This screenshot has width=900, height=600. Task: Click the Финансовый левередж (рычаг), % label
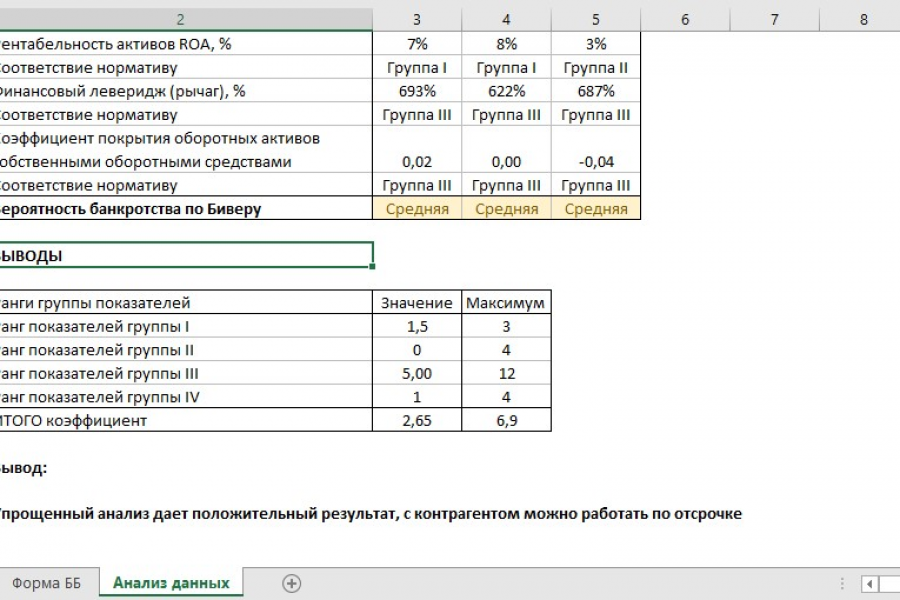122,91
